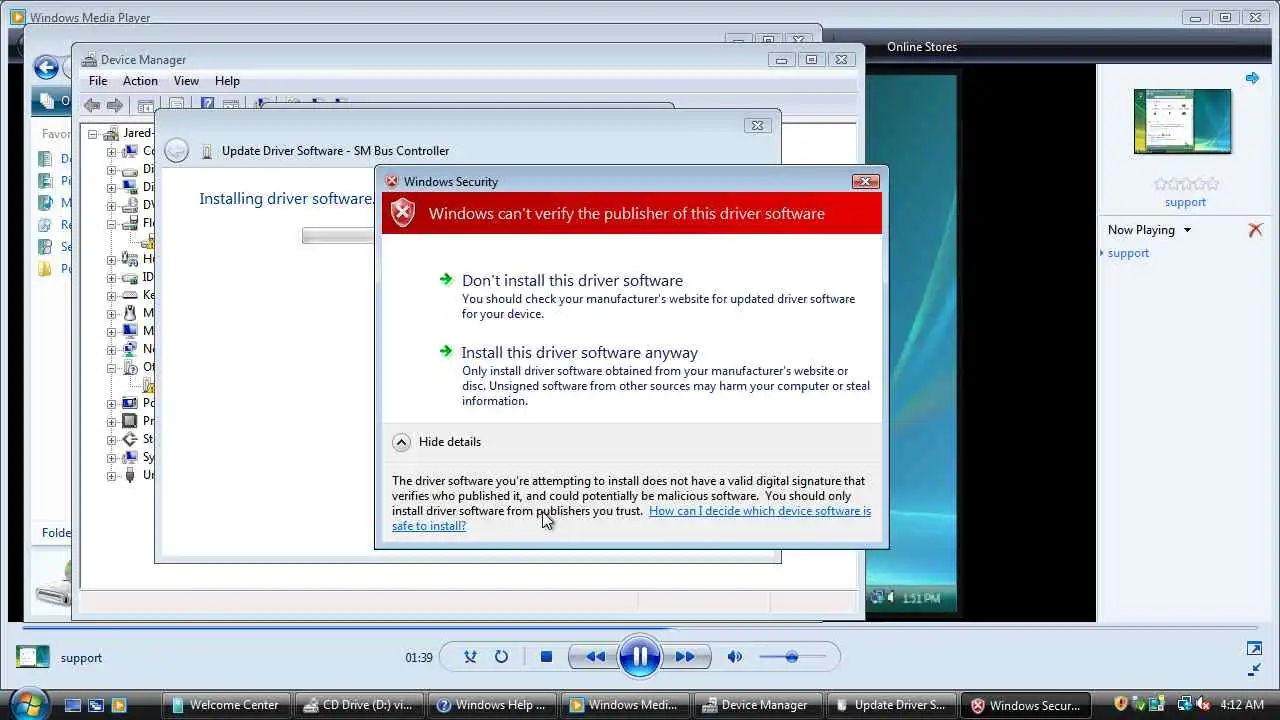Click the support link under rating stars
The image size is (1280, 720).
(x=1185, y=202)
